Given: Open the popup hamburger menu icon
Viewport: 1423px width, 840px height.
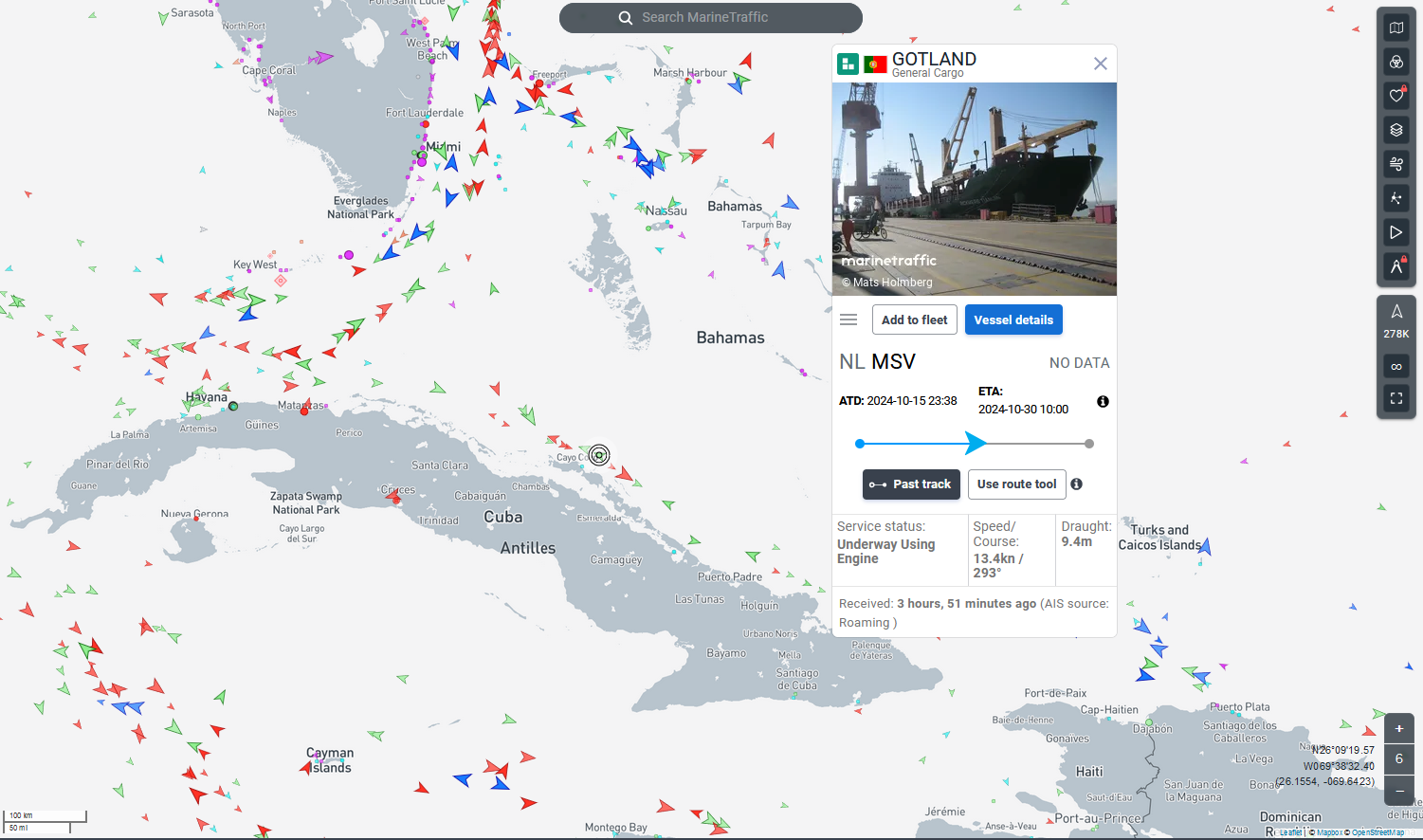Looking at the screenshot, I should 848,320.
